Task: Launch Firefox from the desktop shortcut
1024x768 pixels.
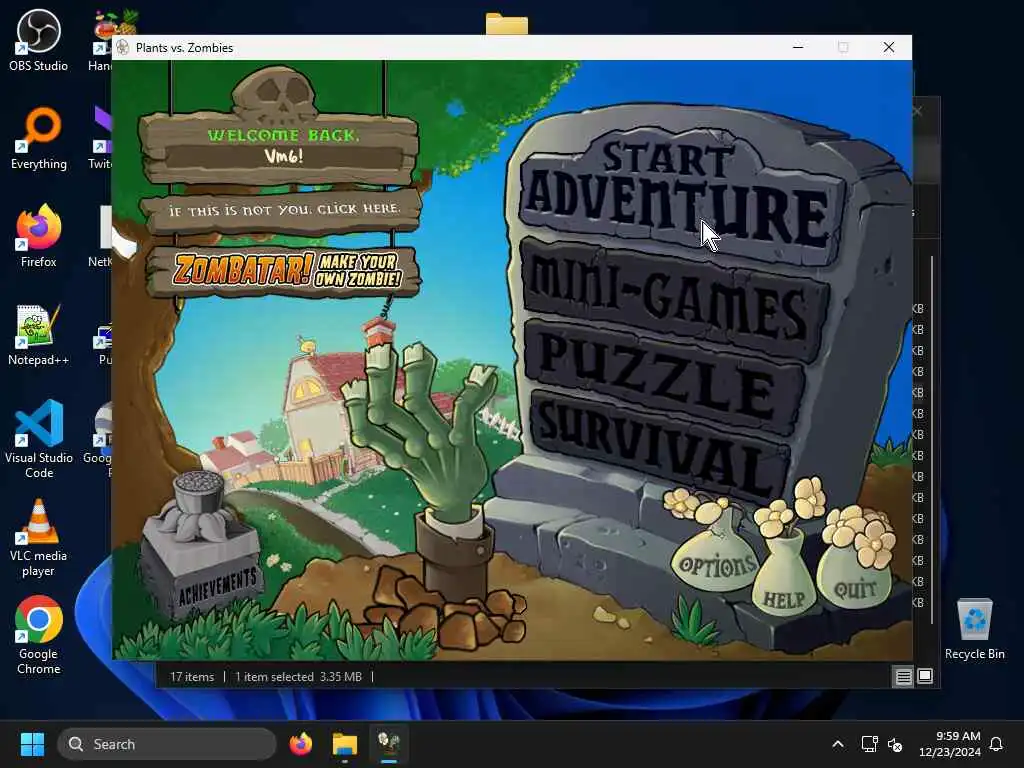Action: [39, 236]
